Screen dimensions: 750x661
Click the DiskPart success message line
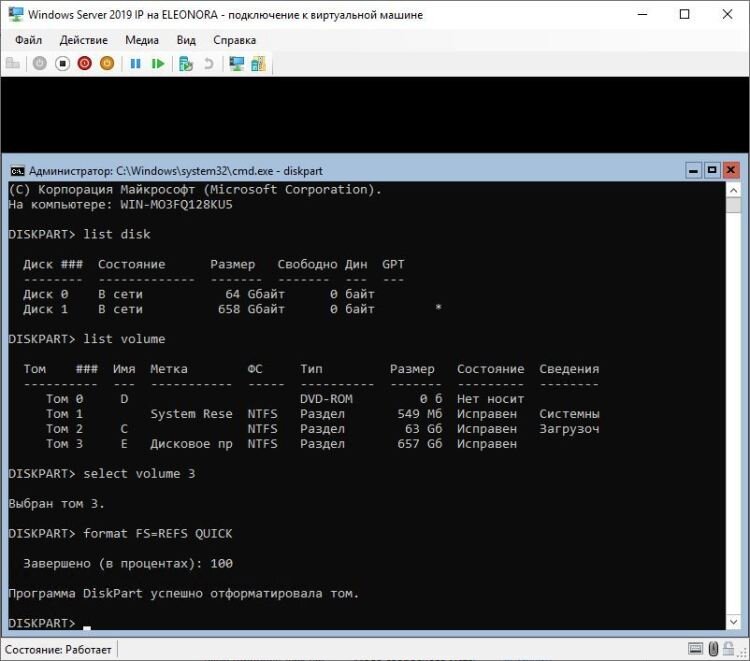(184, 594)
